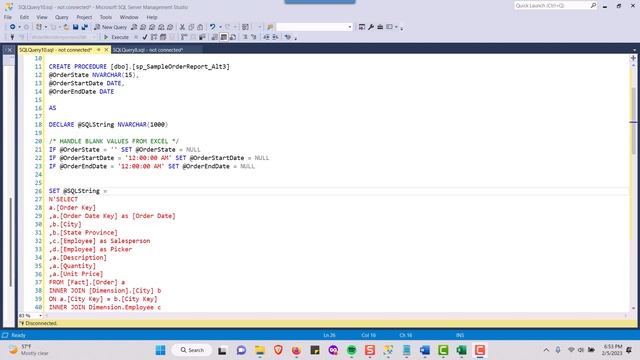The image size is (640, 360).
Task: Click the 'DECLARE @SQLString NVARCHAR(1000)' line
Action: pyautogui.click(x=108, y=124)
